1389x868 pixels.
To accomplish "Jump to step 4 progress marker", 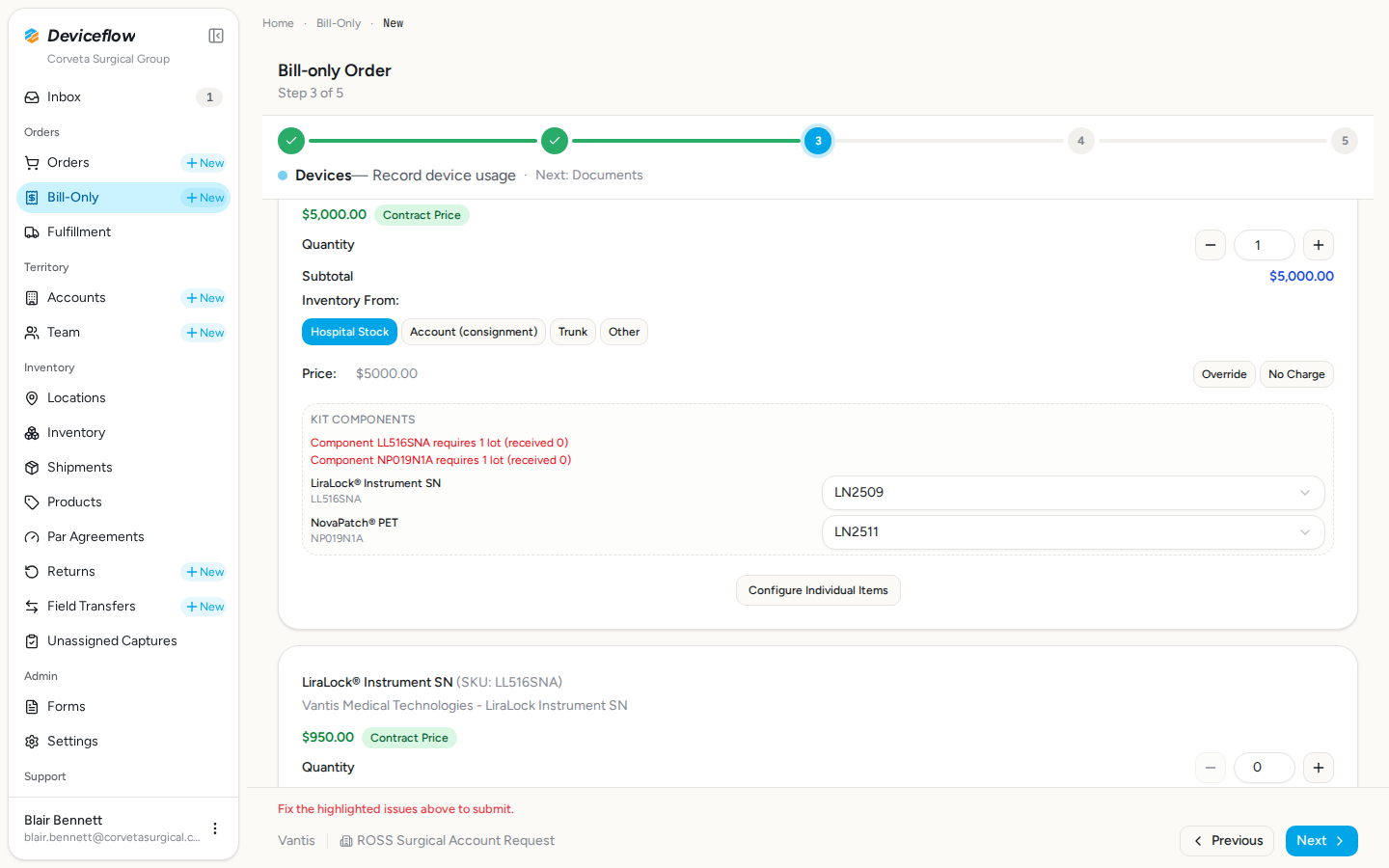I will (x=1080, y=141).
